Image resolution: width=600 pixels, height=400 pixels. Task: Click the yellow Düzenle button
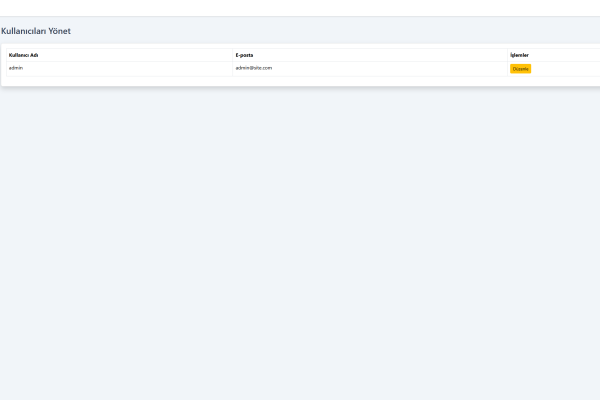[x=520, y=69]
